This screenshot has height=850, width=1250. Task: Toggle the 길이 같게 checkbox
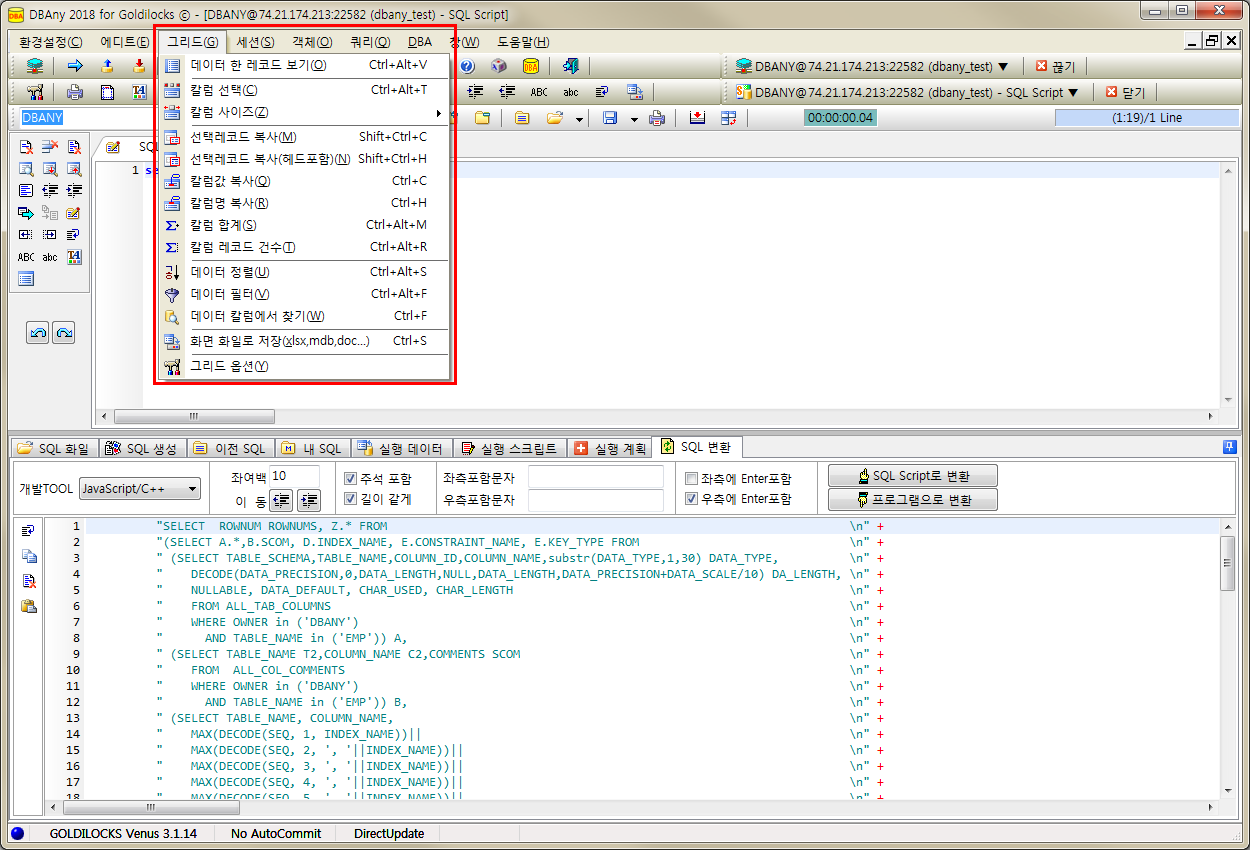tap(351, 499)
